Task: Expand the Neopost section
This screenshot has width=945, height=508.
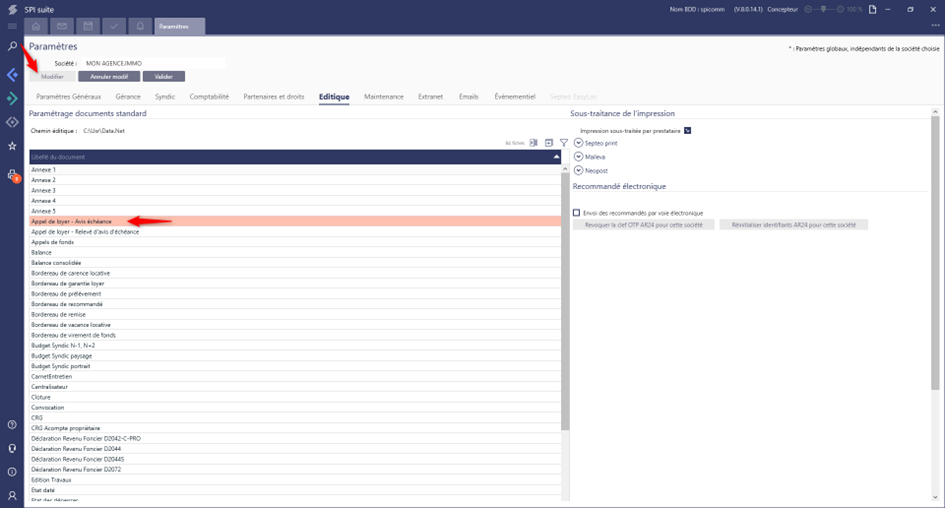Action: coord(578,170)
